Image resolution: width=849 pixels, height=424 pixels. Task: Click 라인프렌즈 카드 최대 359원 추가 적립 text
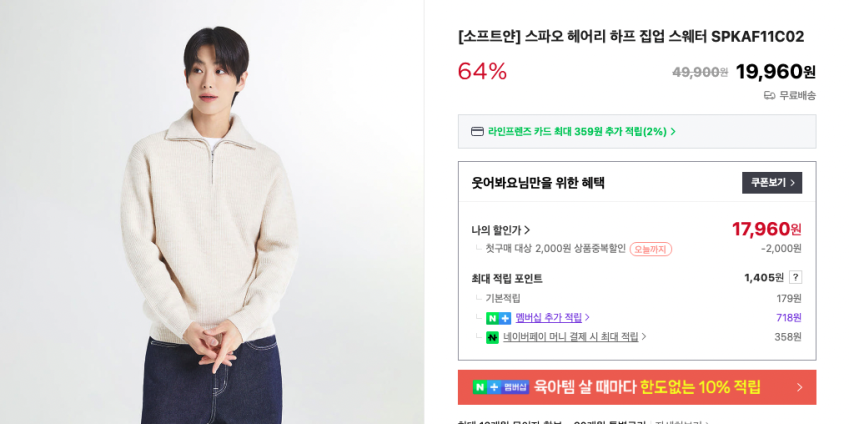[577, 132]
